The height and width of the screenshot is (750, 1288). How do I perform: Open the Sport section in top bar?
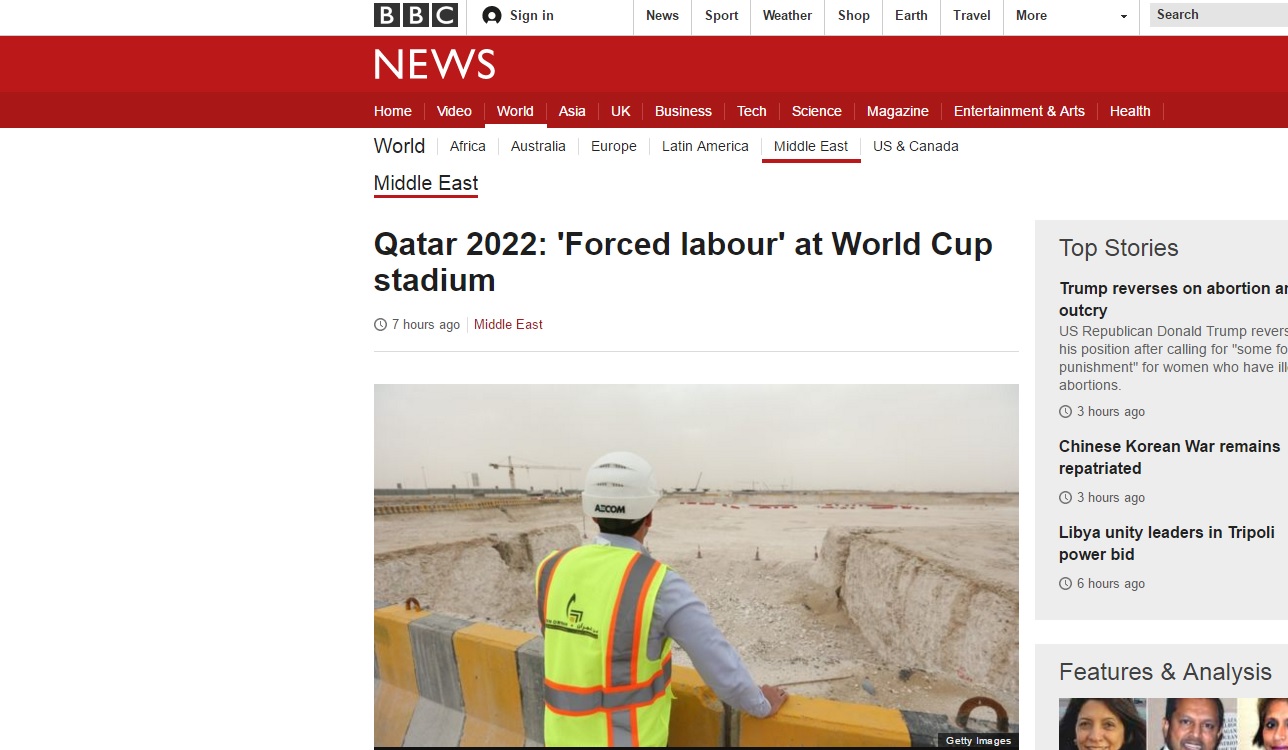tap(721, 15)
